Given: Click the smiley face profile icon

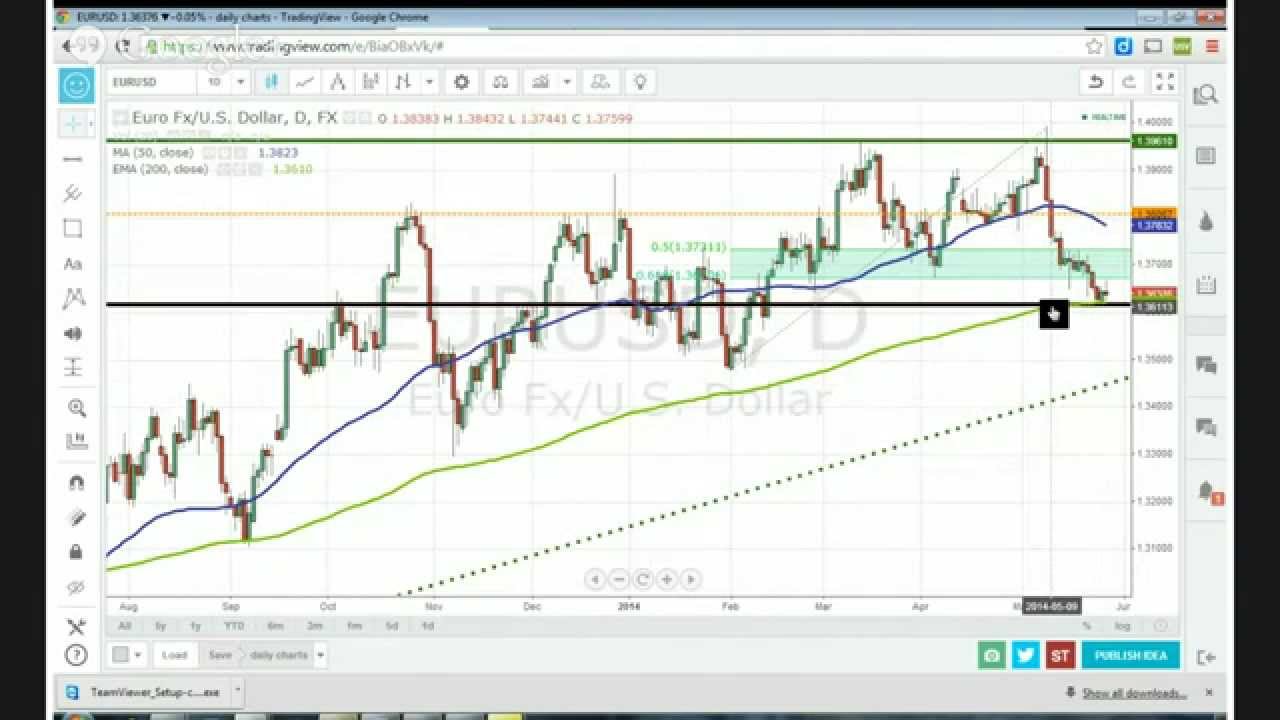Looking at the screenshot, I should pyautogui.click(x=77, y=86).
